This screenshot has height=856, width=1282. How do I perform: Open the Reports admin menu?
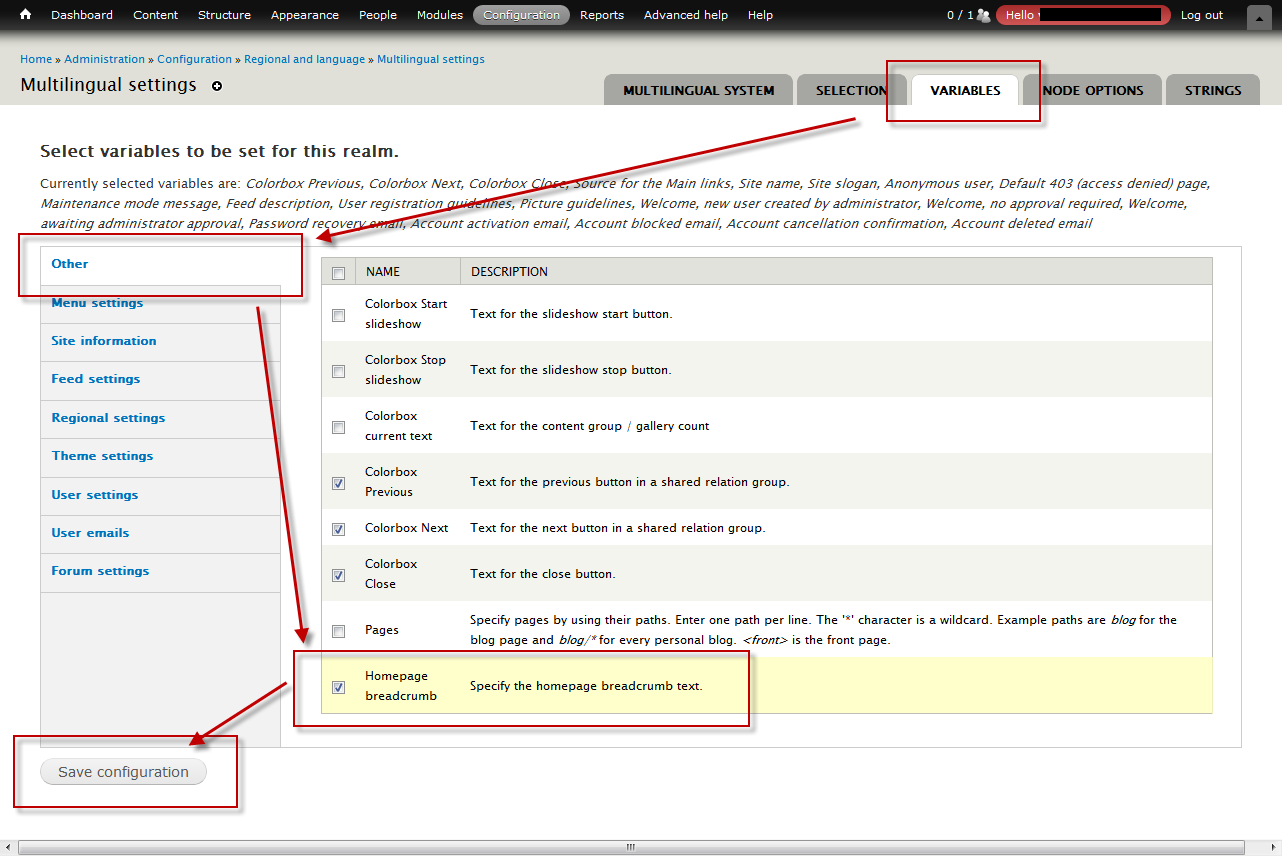[601, 15]
